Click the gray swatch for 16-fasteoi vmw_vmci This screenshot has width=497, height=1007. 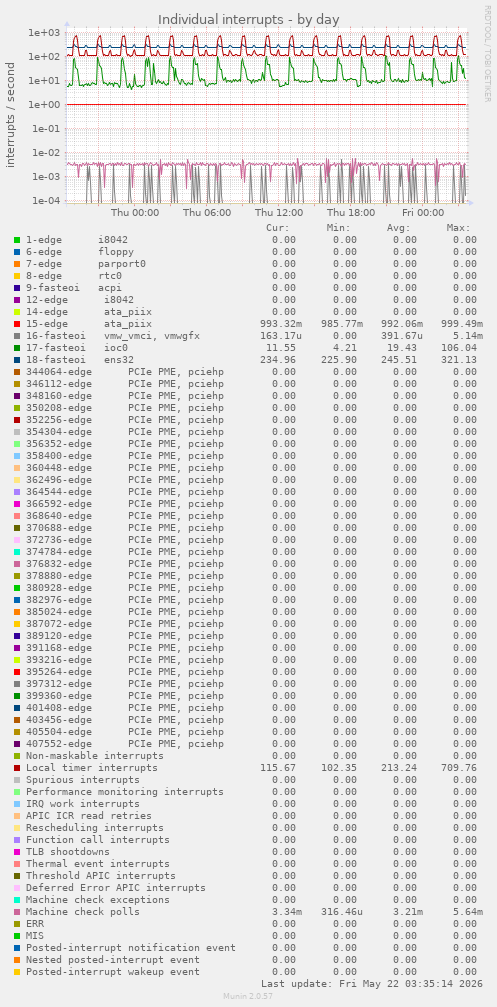coord(17,336)
